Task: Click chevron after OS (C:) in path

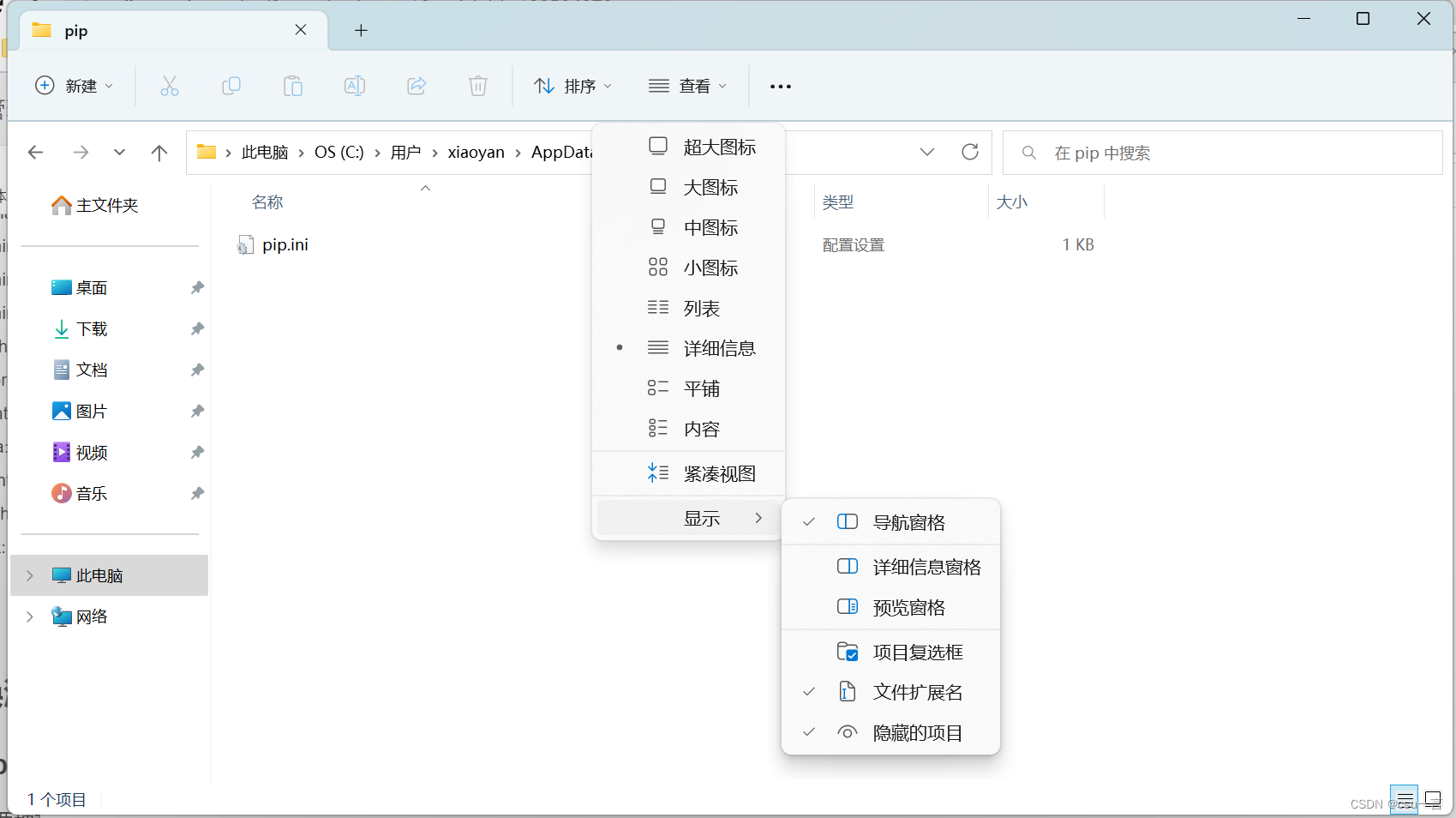Action: point(377,153)
